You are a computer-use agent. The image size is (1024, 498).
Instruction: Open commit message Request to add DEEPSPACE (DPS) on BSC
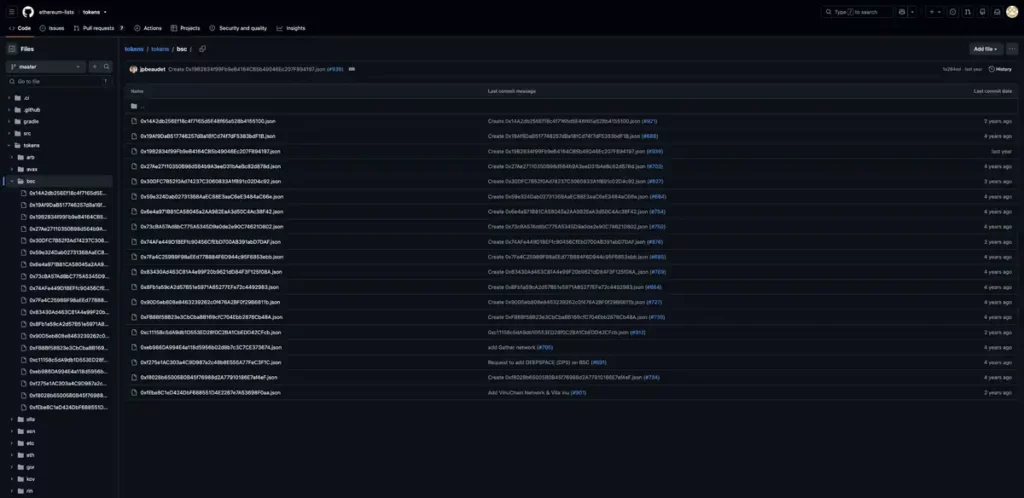(x=539, y=362)
